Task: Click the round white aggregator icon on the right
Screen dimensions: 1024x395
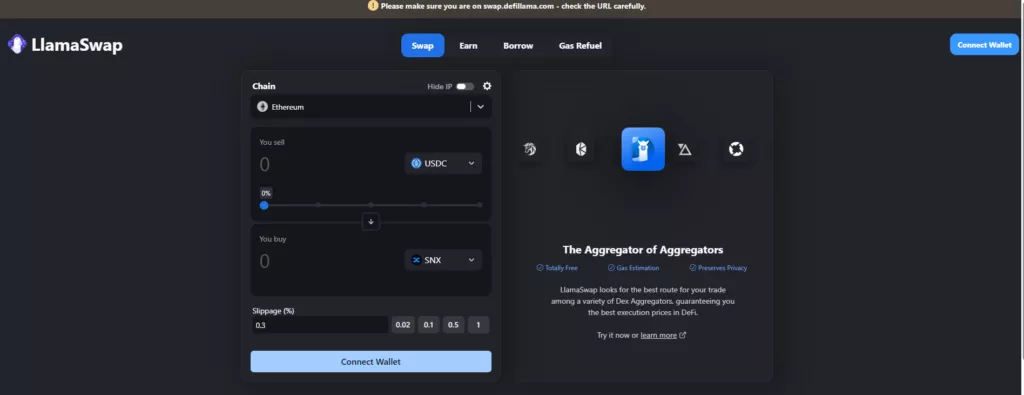Action: pos(736,150)
